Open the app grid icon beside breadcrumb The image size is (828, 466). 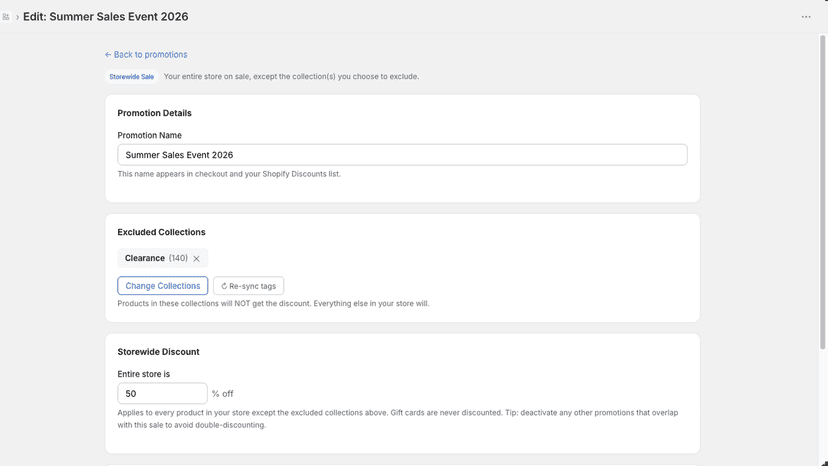6,17
